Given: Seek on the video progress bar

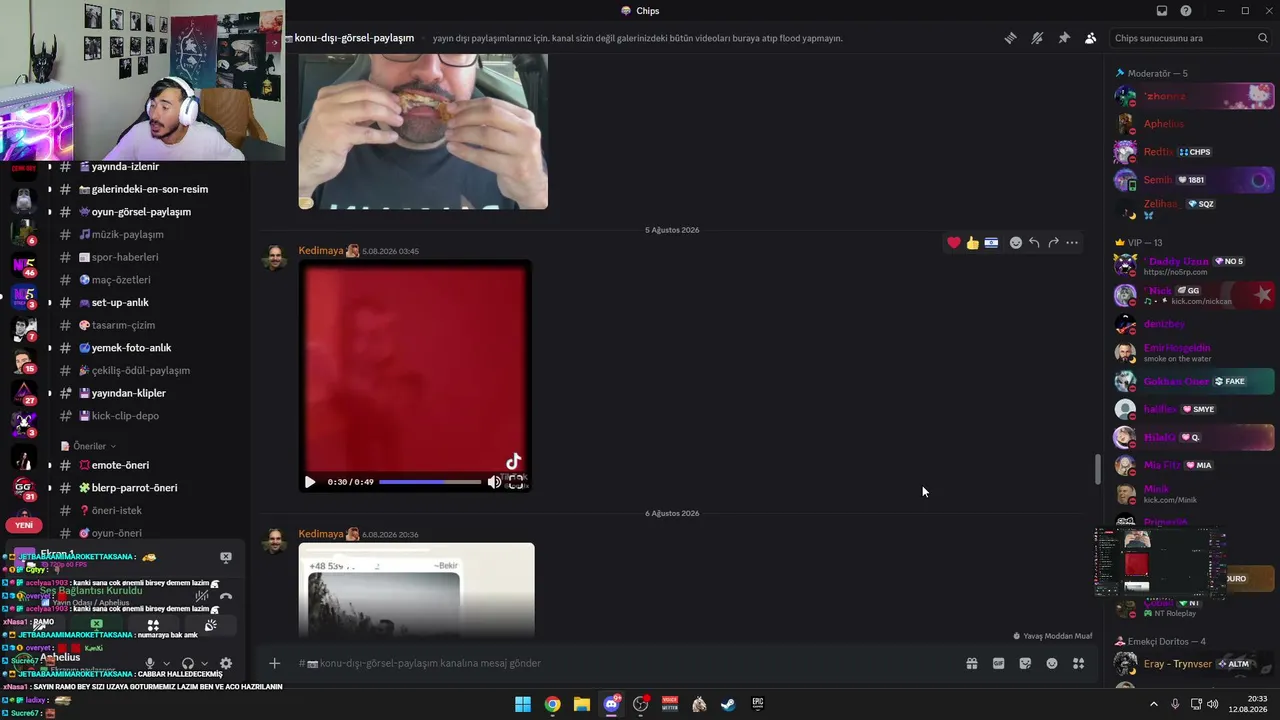Looking at the screenshot, I should coord(430,482).
